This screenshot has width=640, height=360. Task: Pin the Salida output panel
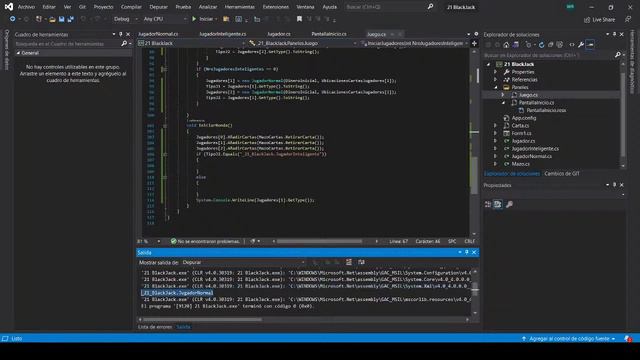[467, 253]
